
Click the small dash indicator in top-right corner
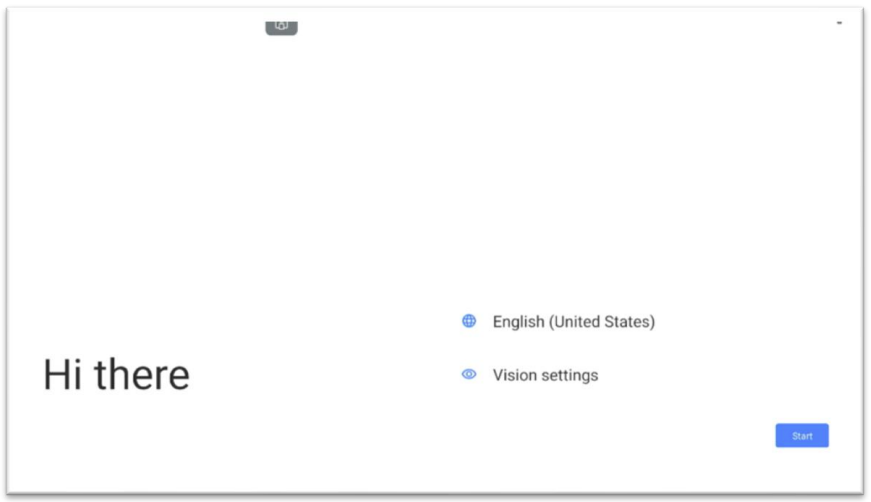(839, 23)
